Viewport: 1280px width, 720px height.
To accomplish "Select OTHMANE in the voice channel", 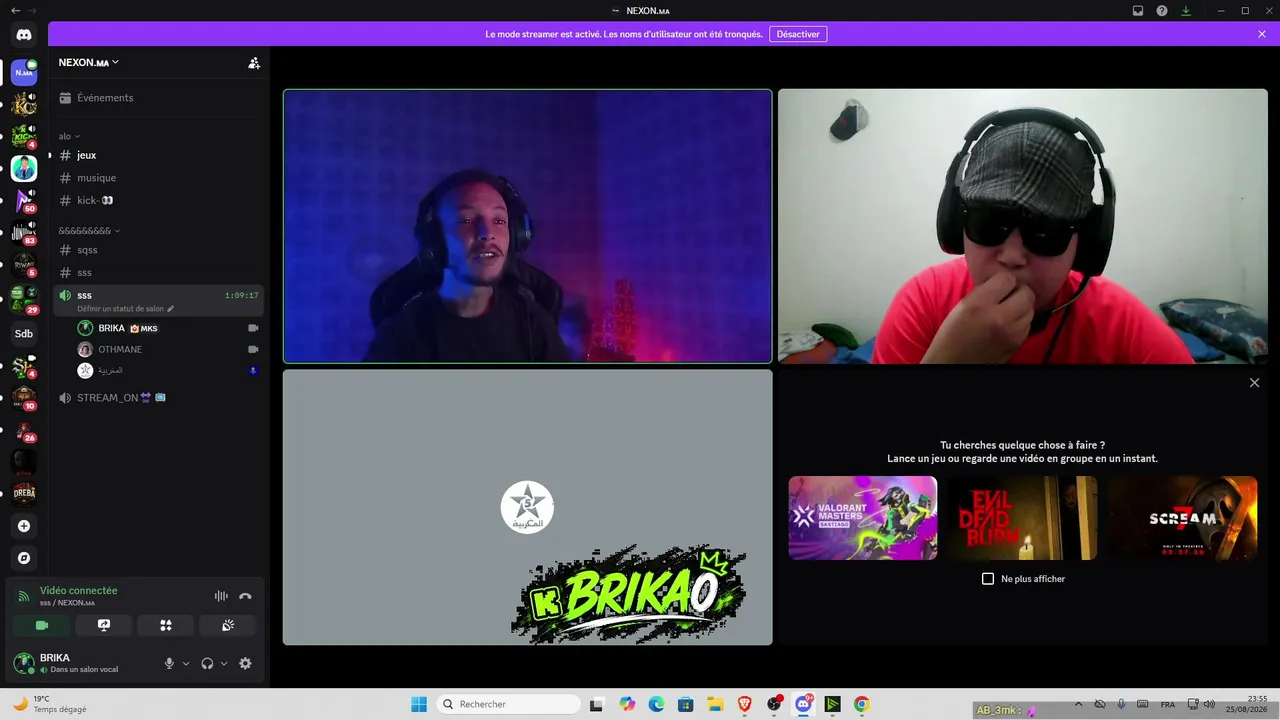I will click(168, 349).
